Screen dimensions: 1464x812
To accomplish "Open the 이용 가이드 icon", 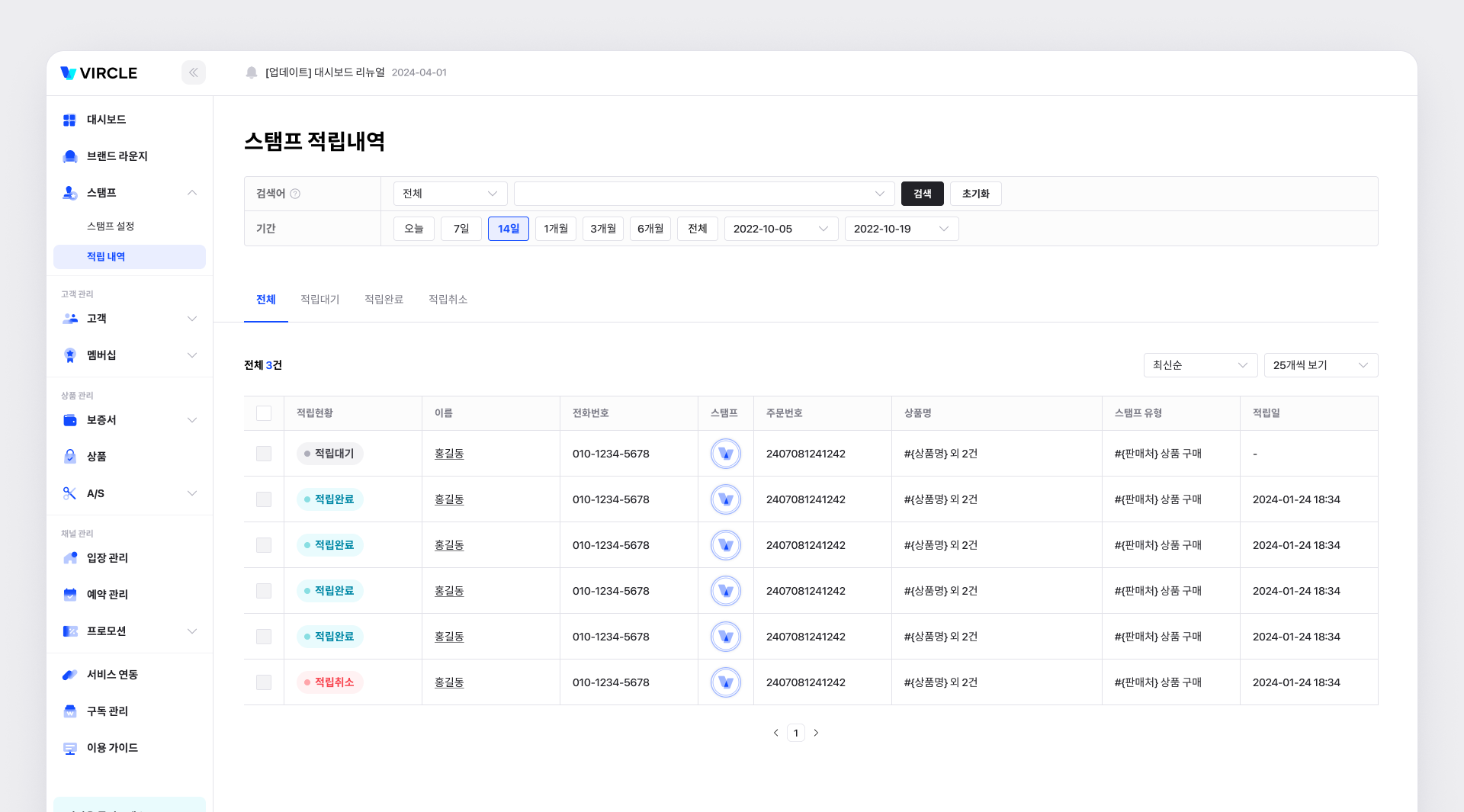I will point(69,748).
